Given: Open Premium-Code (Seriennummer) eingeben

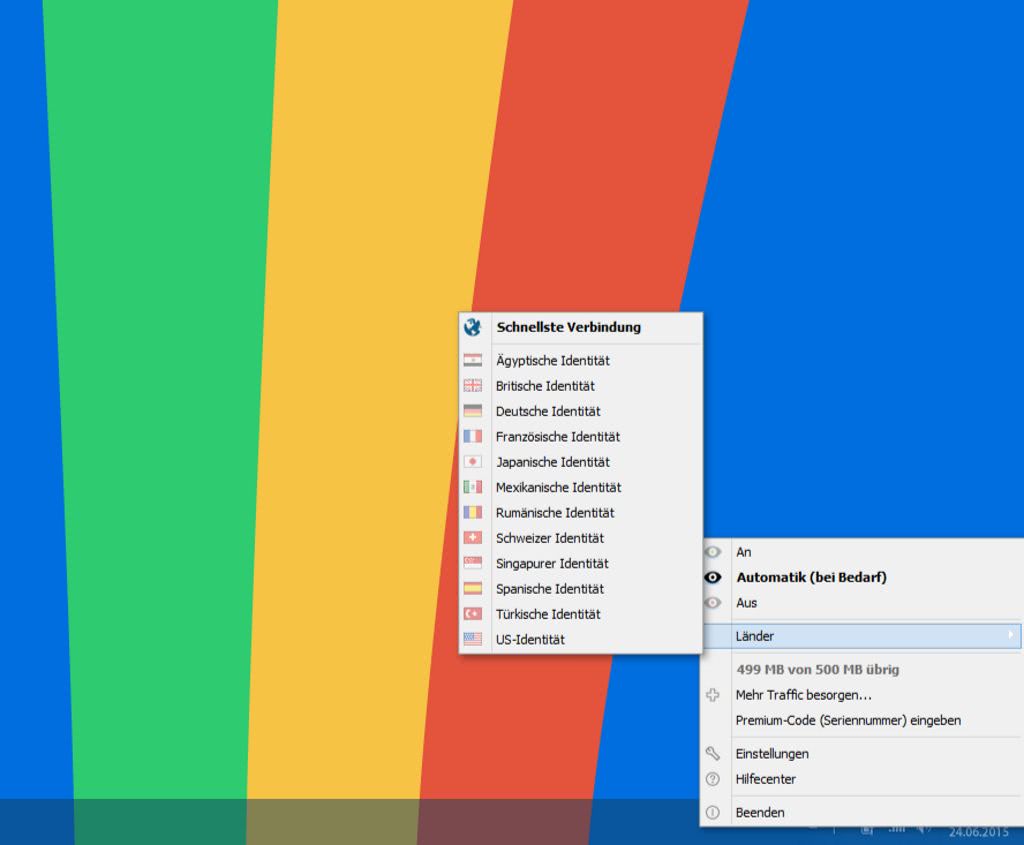Looking at the screenshot, I should point(848,720).
